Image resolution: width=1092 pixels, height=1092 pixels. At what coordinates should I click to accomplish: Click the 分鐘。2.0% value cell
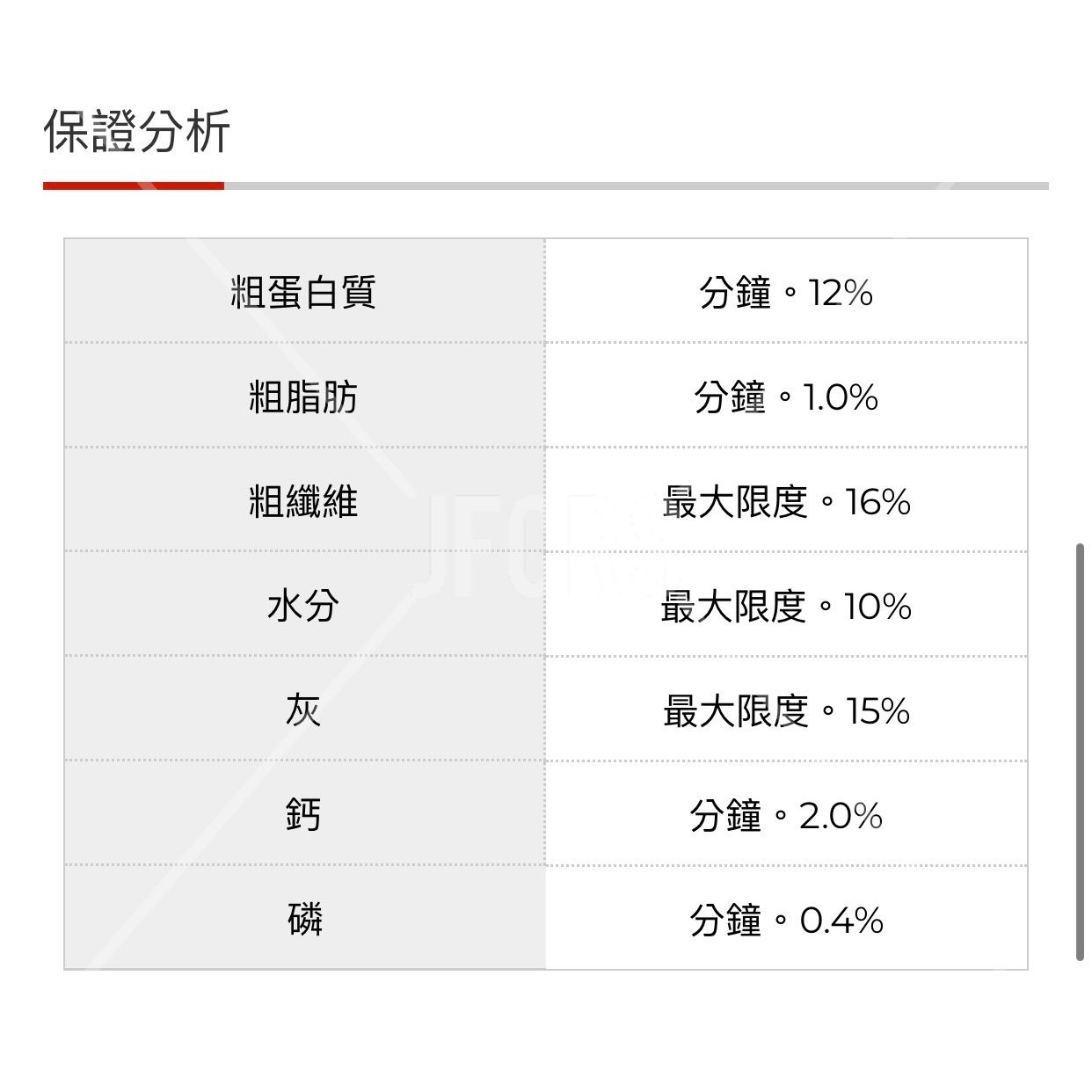[x=786, y=815]
